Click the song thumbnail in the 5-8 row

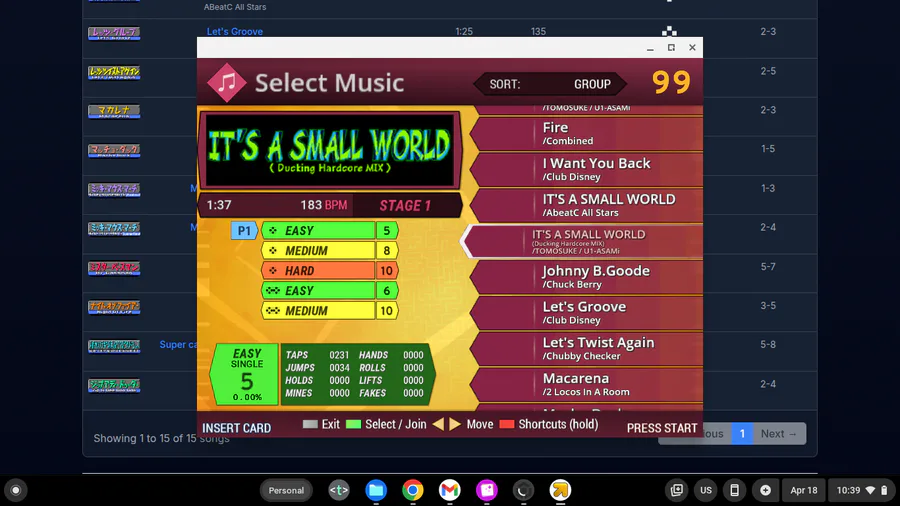coord(114,346)
